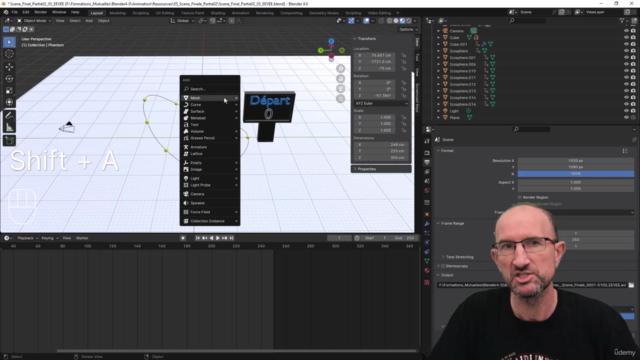Activate the Move tool
Screen dimensions: 640x360
9,67
